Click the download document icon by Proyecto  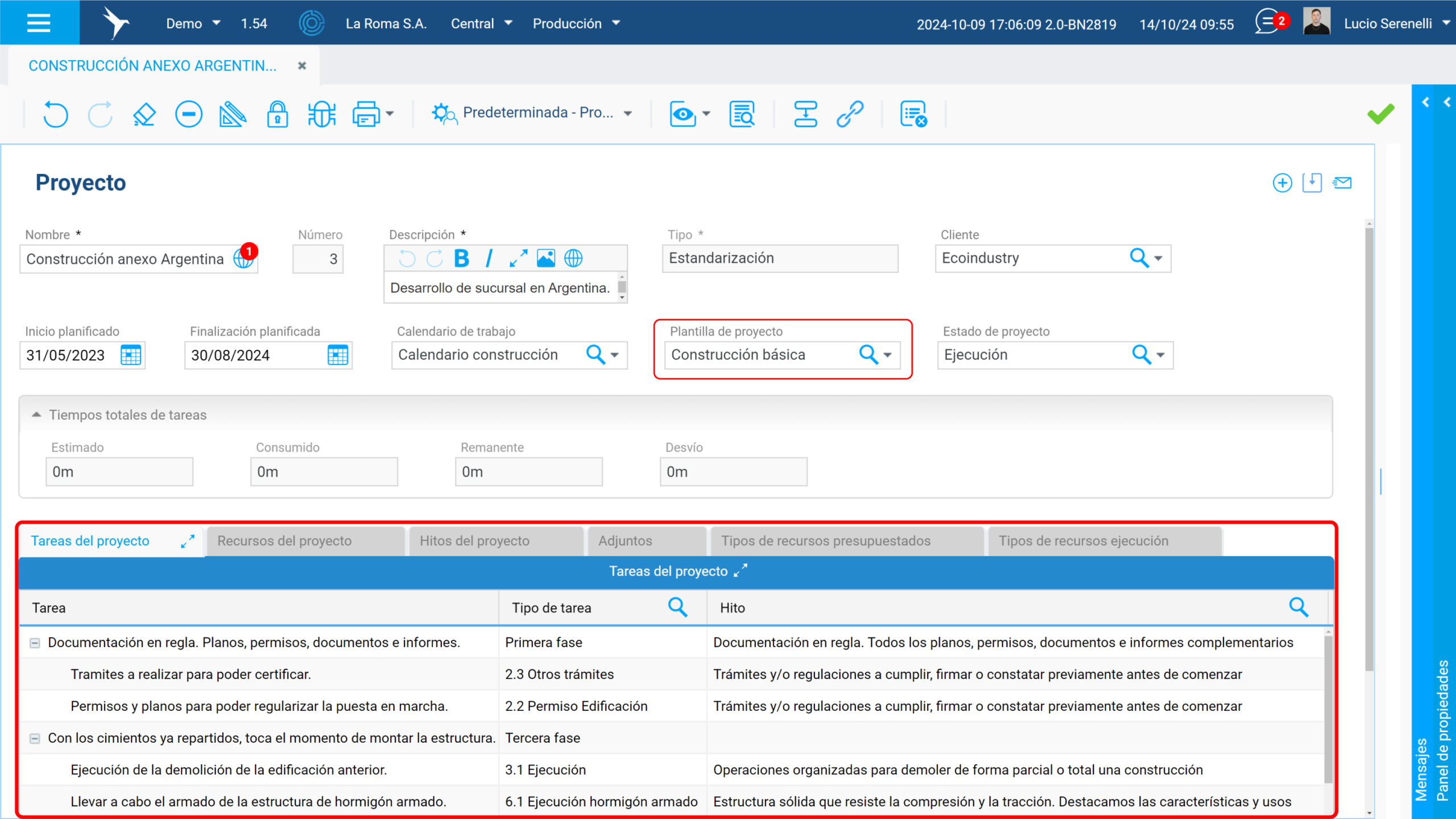pos(1312,183)
